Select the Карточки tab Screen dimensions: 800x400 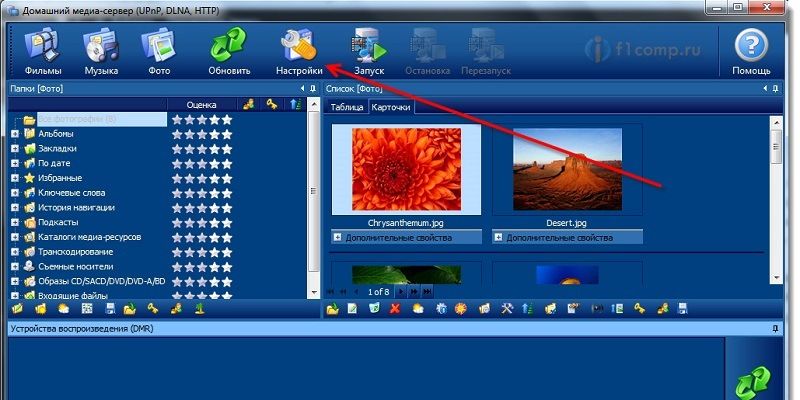pos(393,106)
